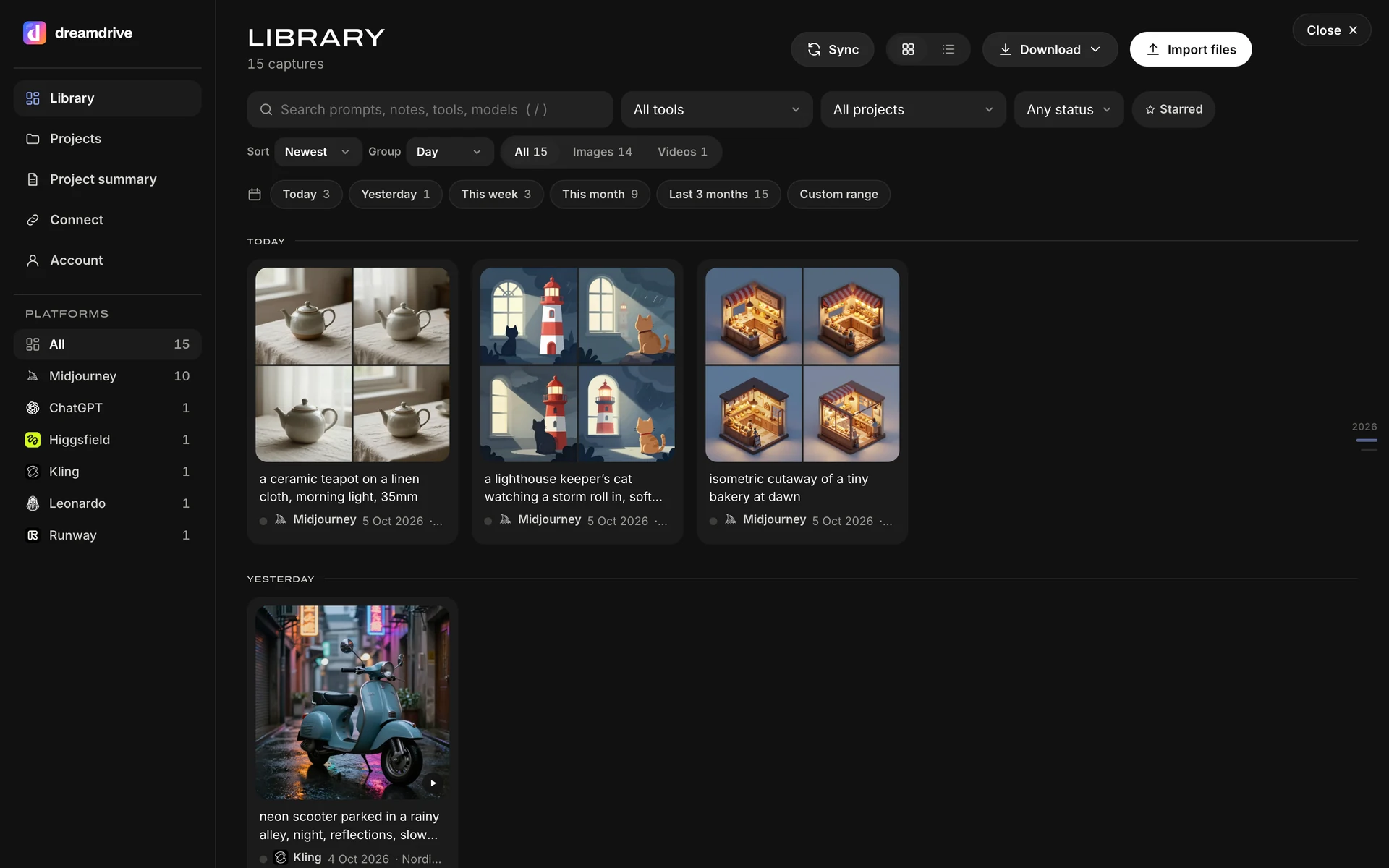1389x868 pixels.
Task: Go to Library in sidebar
Action: [107, 98]
